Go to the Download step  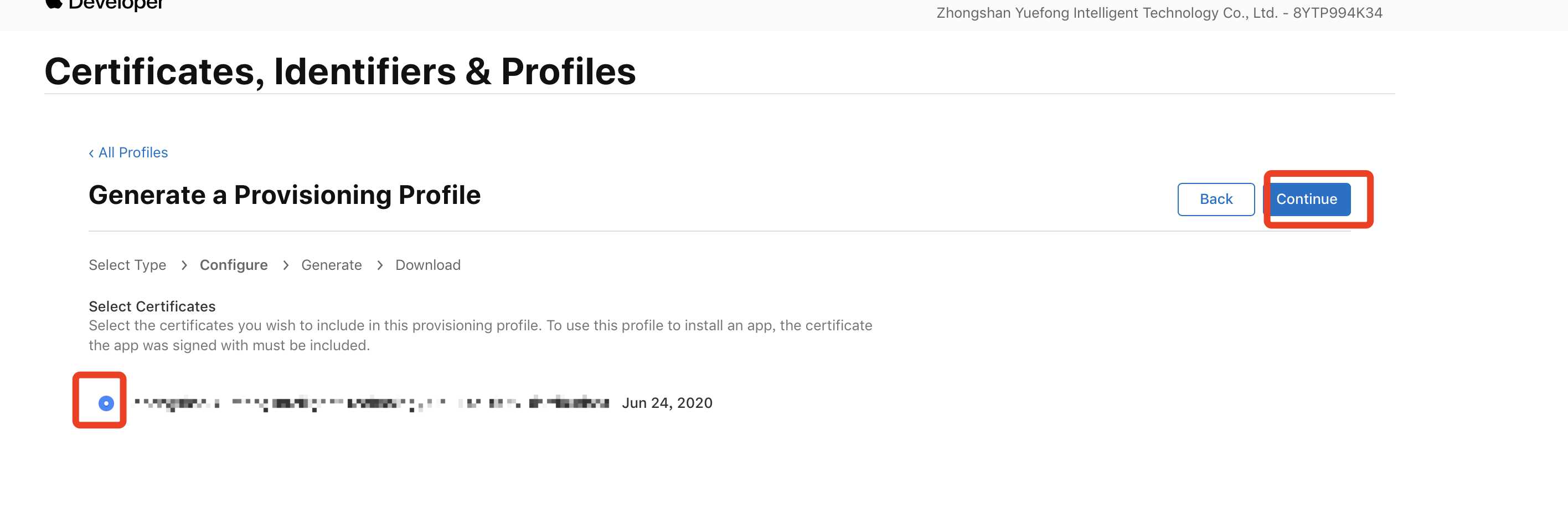pyautogui.click(x=428, y=265)
